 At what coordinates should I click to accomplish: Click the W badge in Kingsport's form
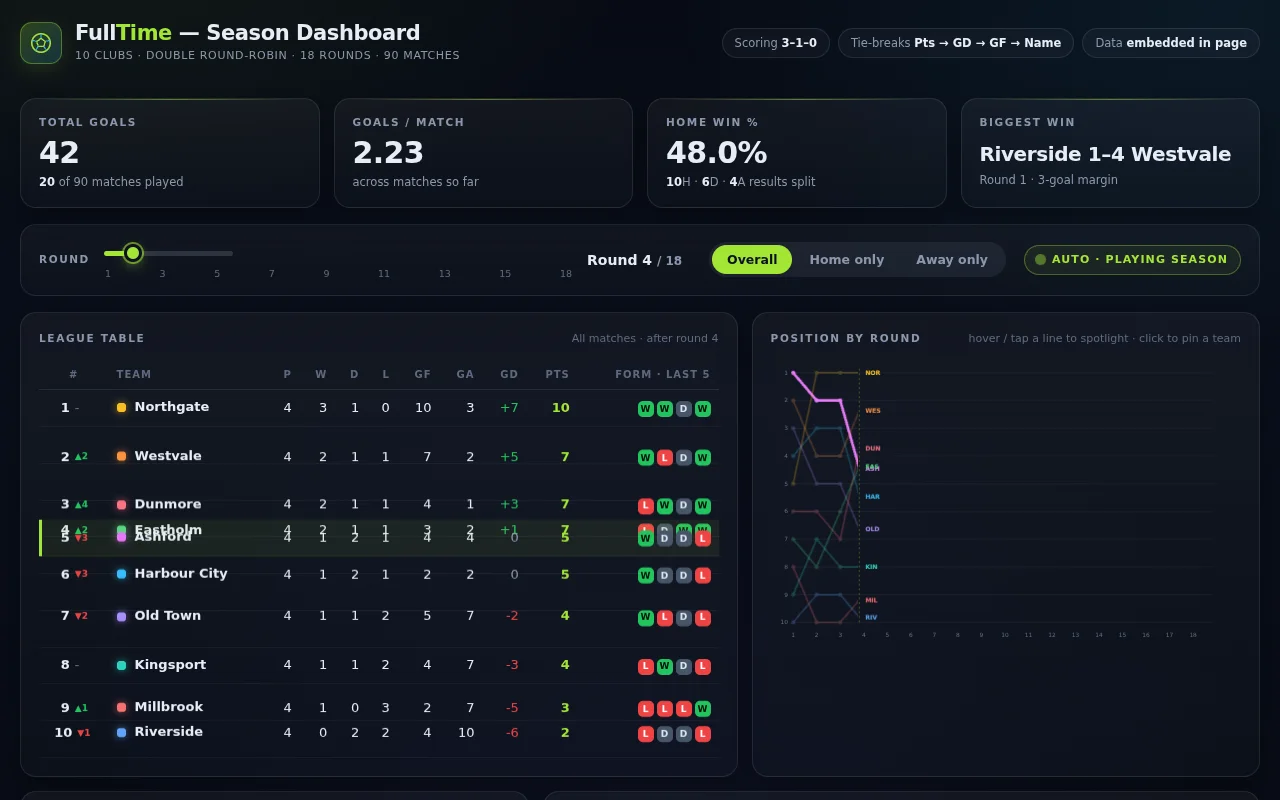(x=665, y=667)
